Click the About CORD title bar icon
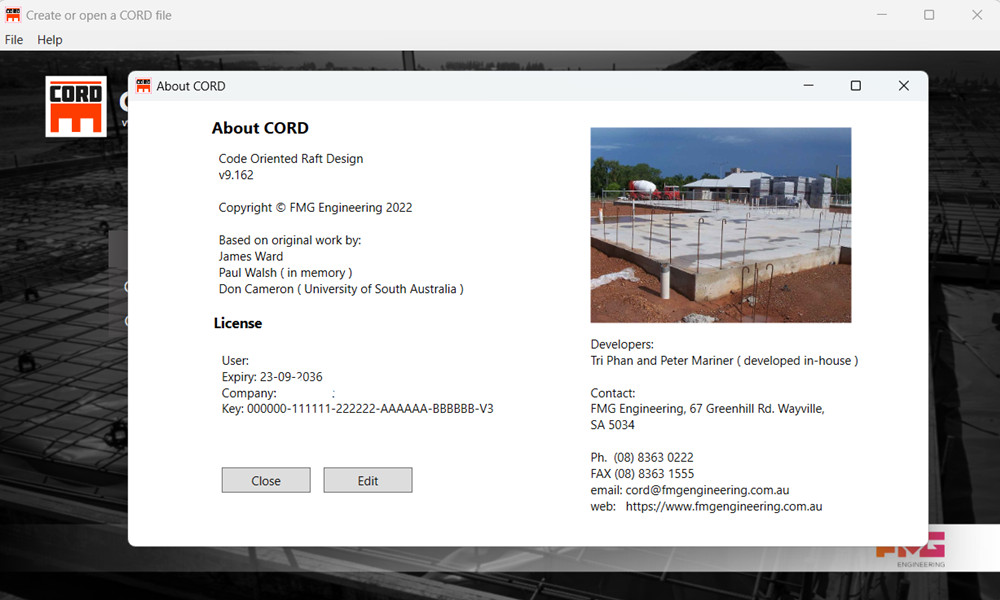1000x600 pixels. point(143,85)
